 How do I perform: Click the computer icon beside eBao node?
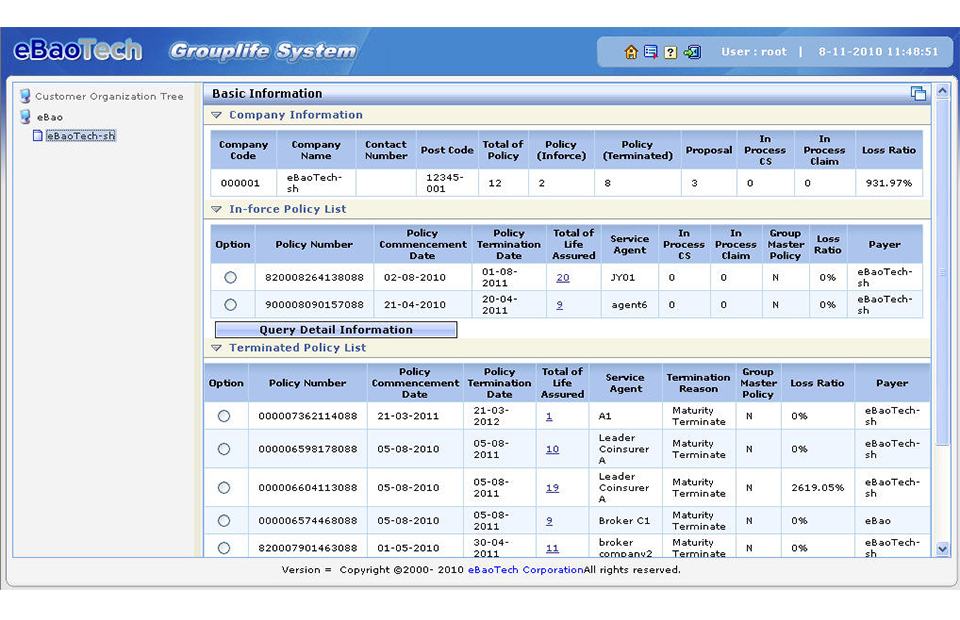pos(25,116)
